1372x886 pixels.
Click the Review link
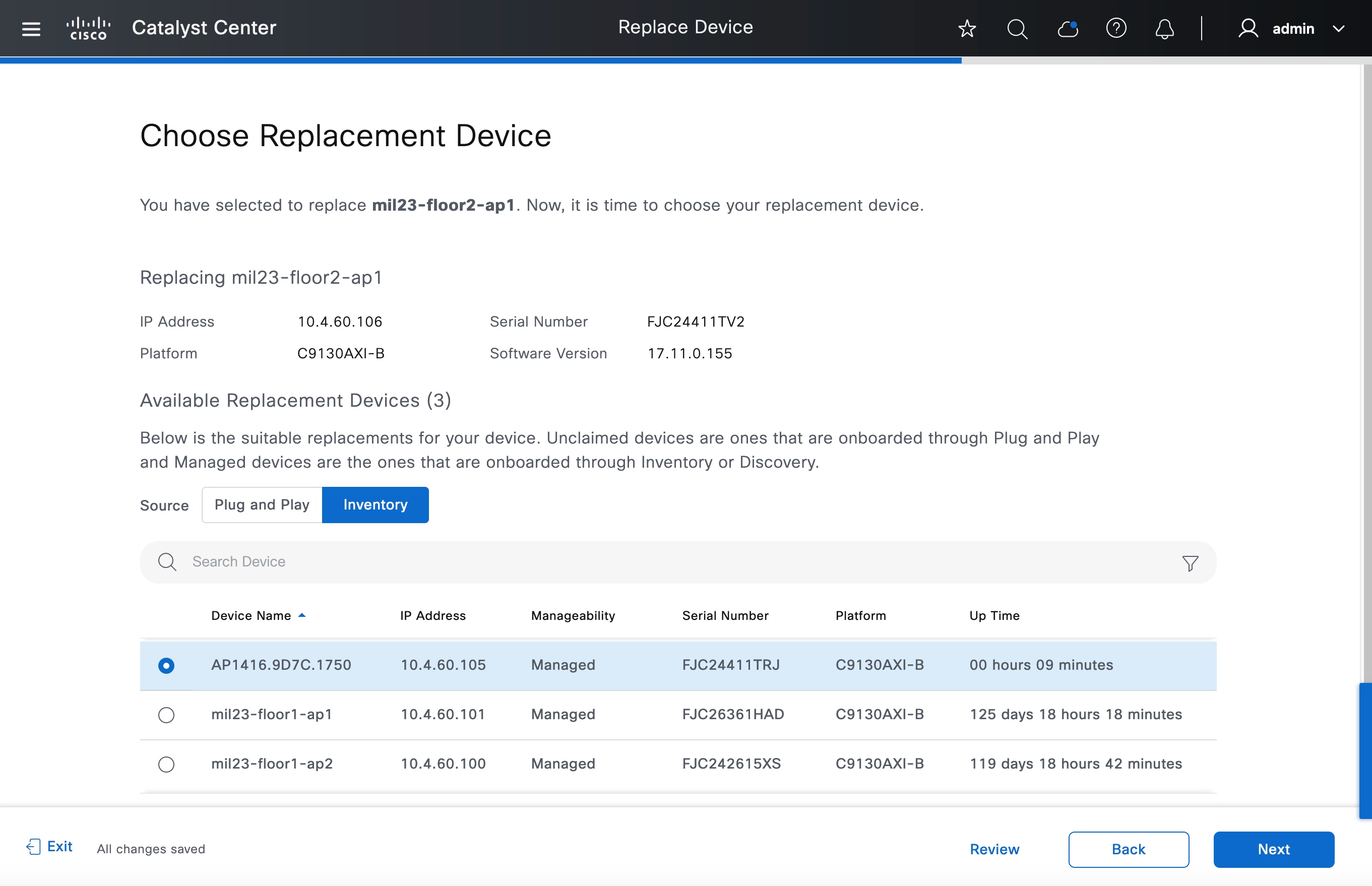tap(994, 849)
